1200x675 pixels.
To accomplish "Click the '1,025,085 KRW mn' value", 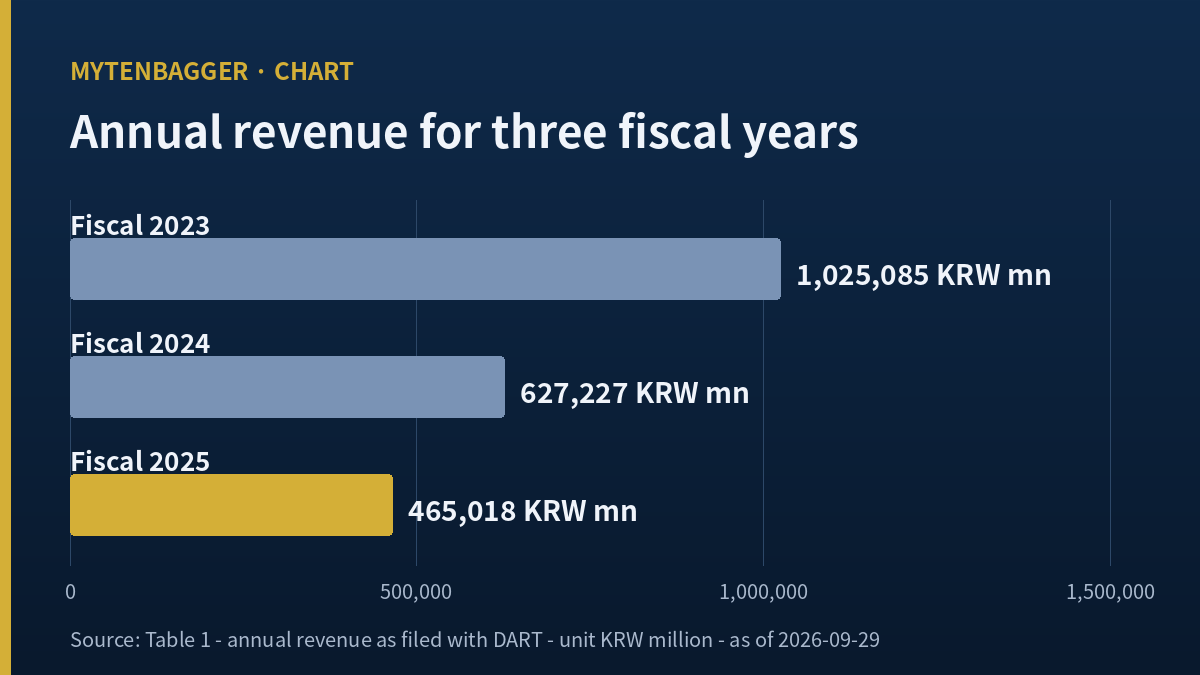I will coord(924,275).
